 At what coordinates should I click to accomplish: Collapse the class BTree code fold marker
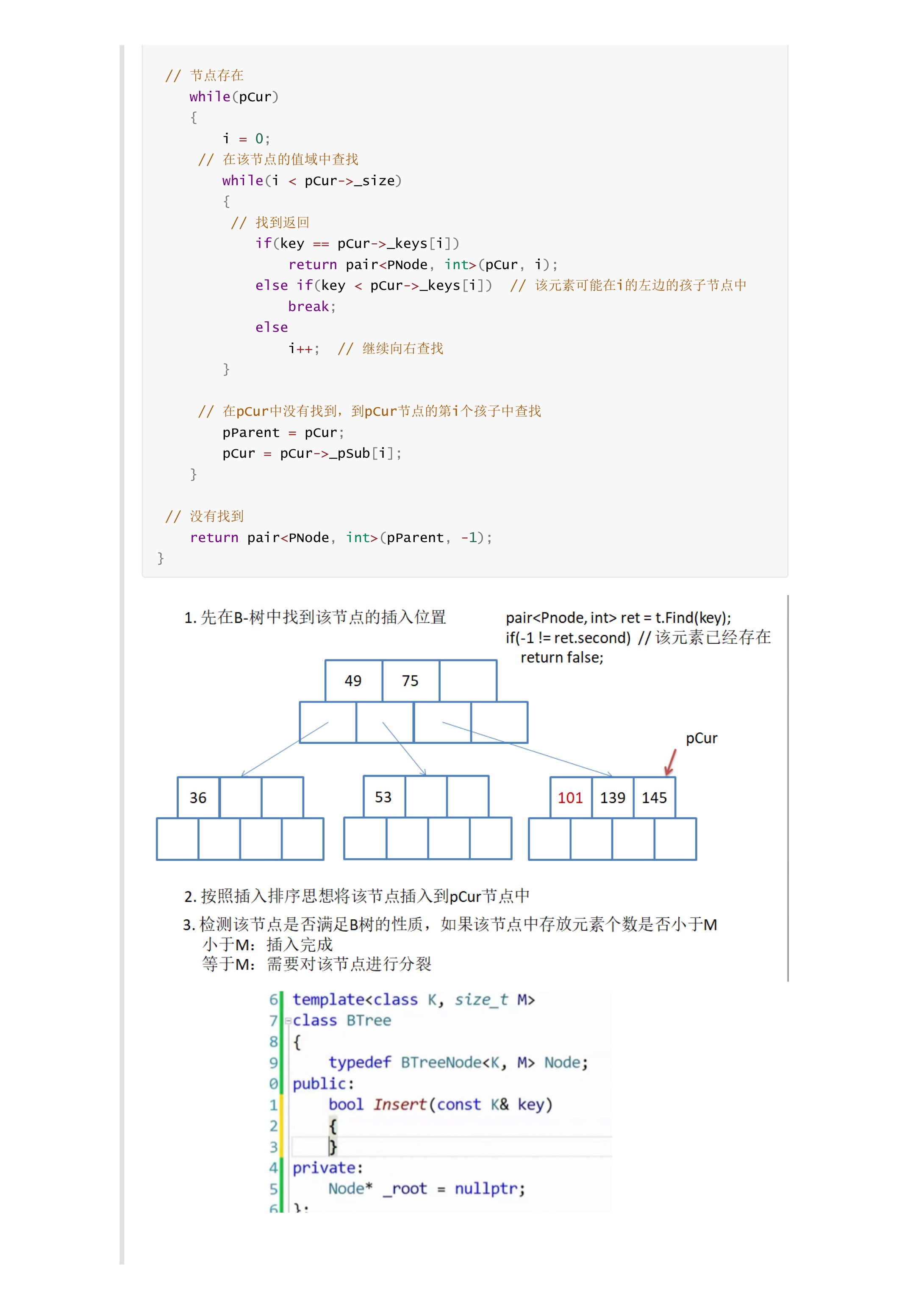click(288, 1021)
